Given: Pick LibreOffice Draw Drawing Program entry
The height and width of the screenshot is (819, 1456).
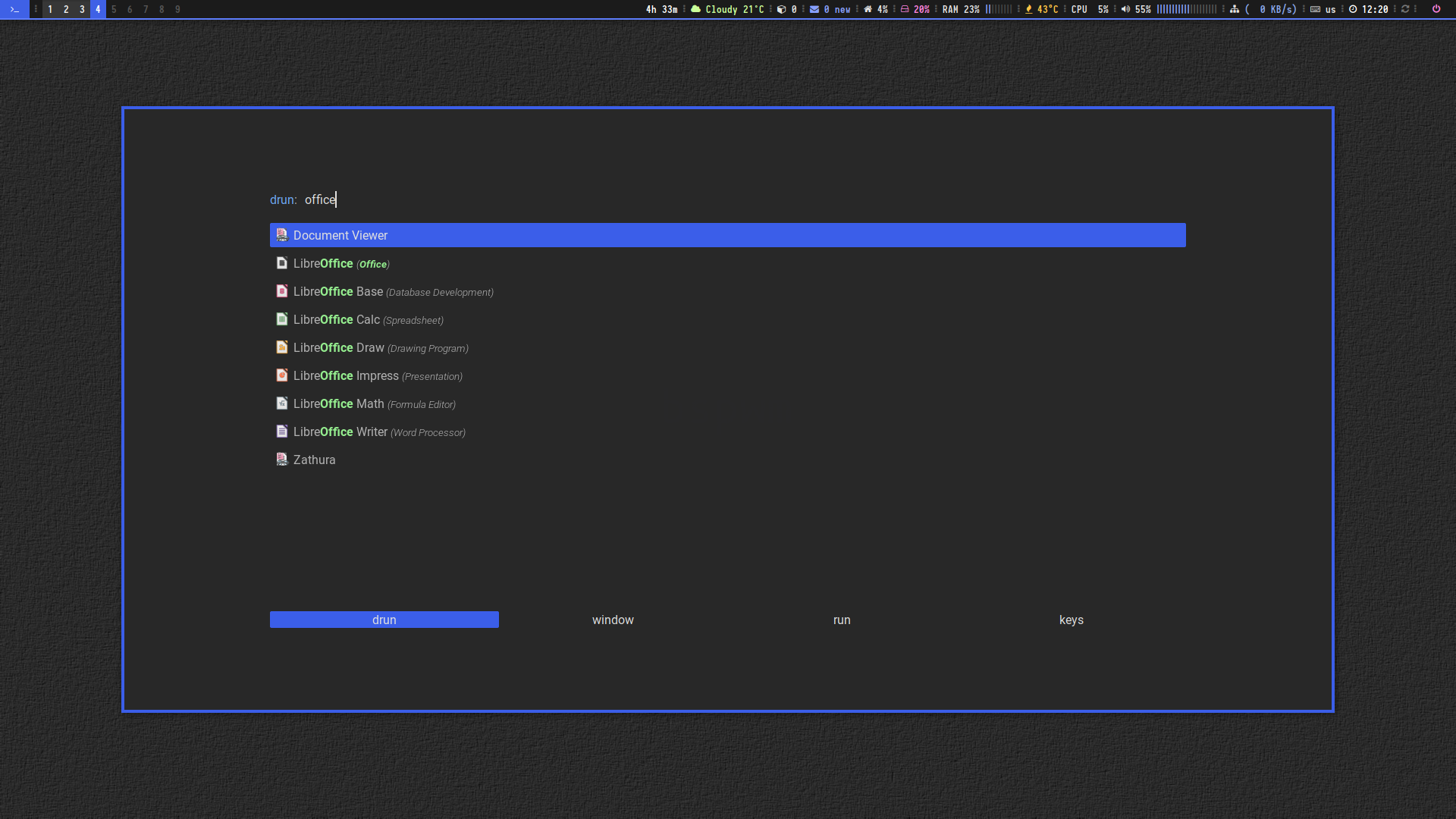Looking at the screenshot, I should 727,347.
